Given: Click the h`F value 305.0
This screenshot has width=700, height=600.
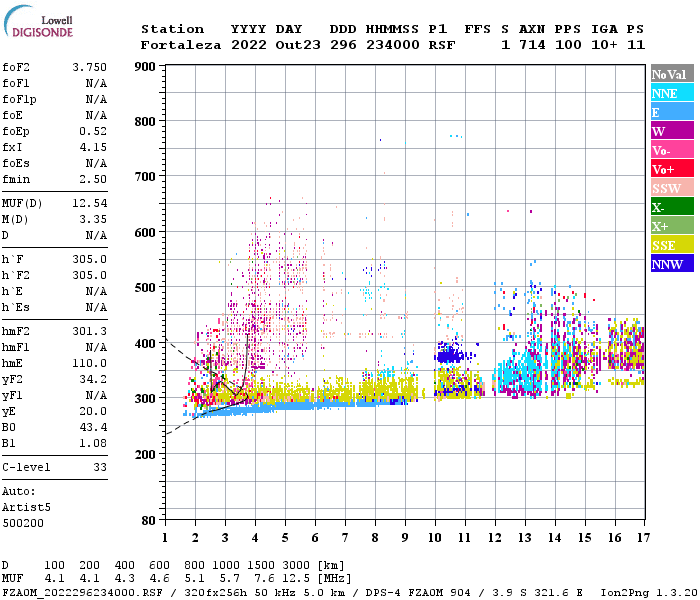Looking at the screenshot, I should click(90, 259).
